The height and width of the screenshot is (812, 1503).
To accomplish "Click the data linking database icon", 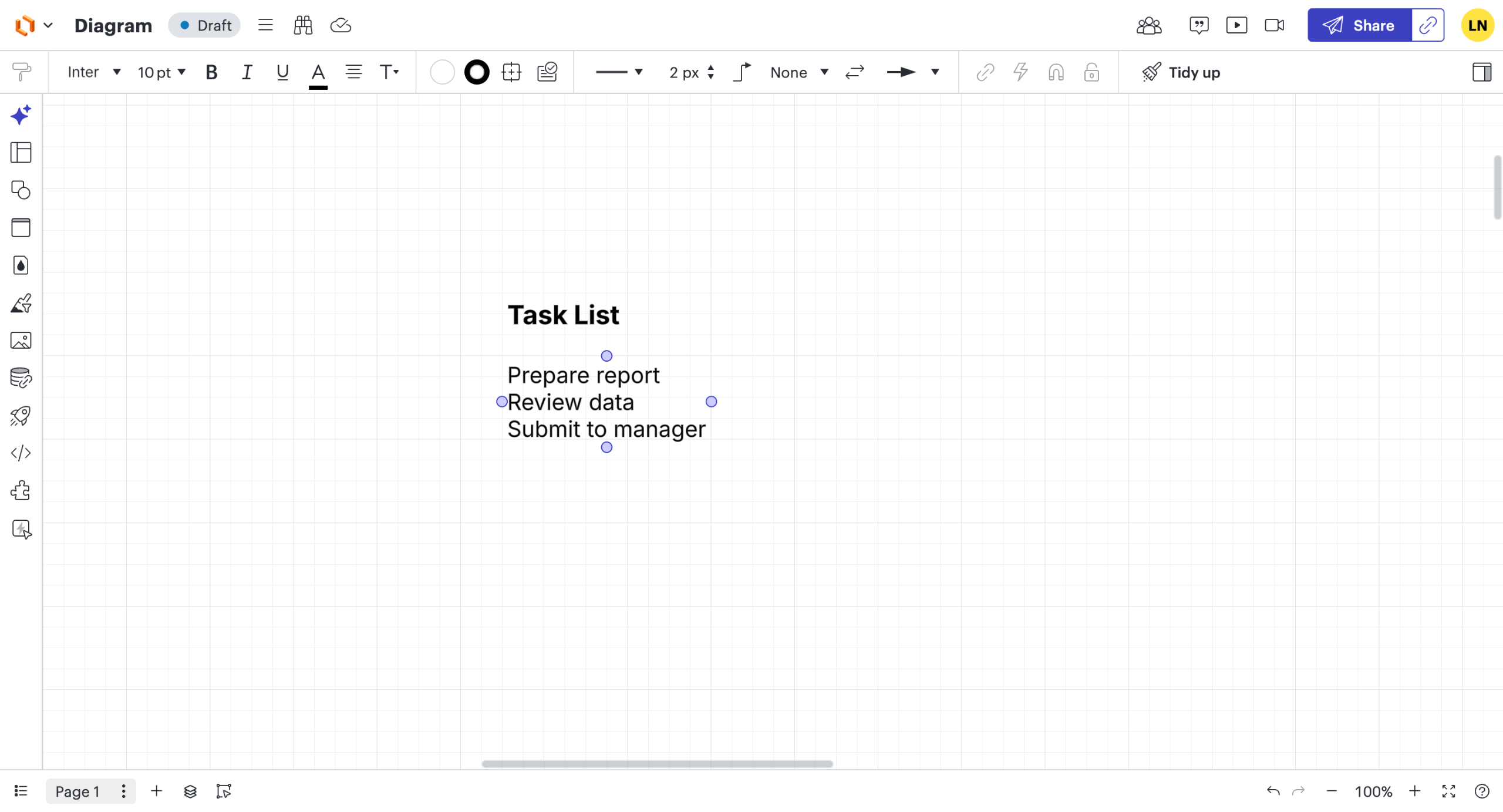I will pos(21,378).
